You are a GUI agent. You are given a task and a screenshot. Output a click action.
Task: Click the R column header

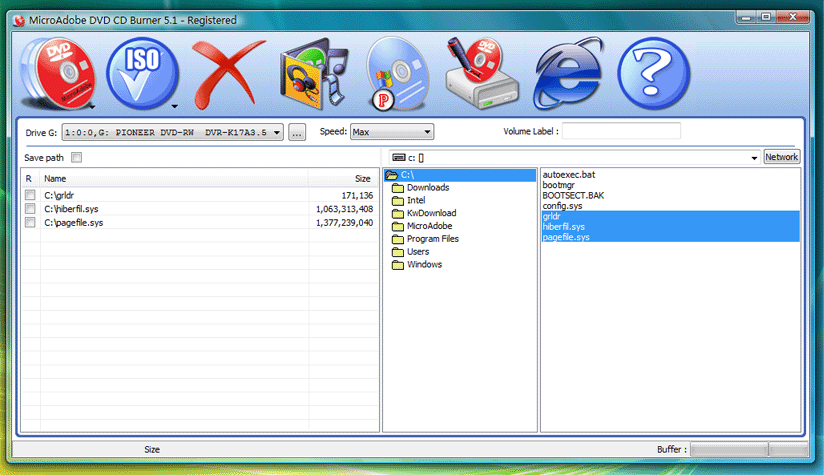pyautogui.click(x=29, y=179)
